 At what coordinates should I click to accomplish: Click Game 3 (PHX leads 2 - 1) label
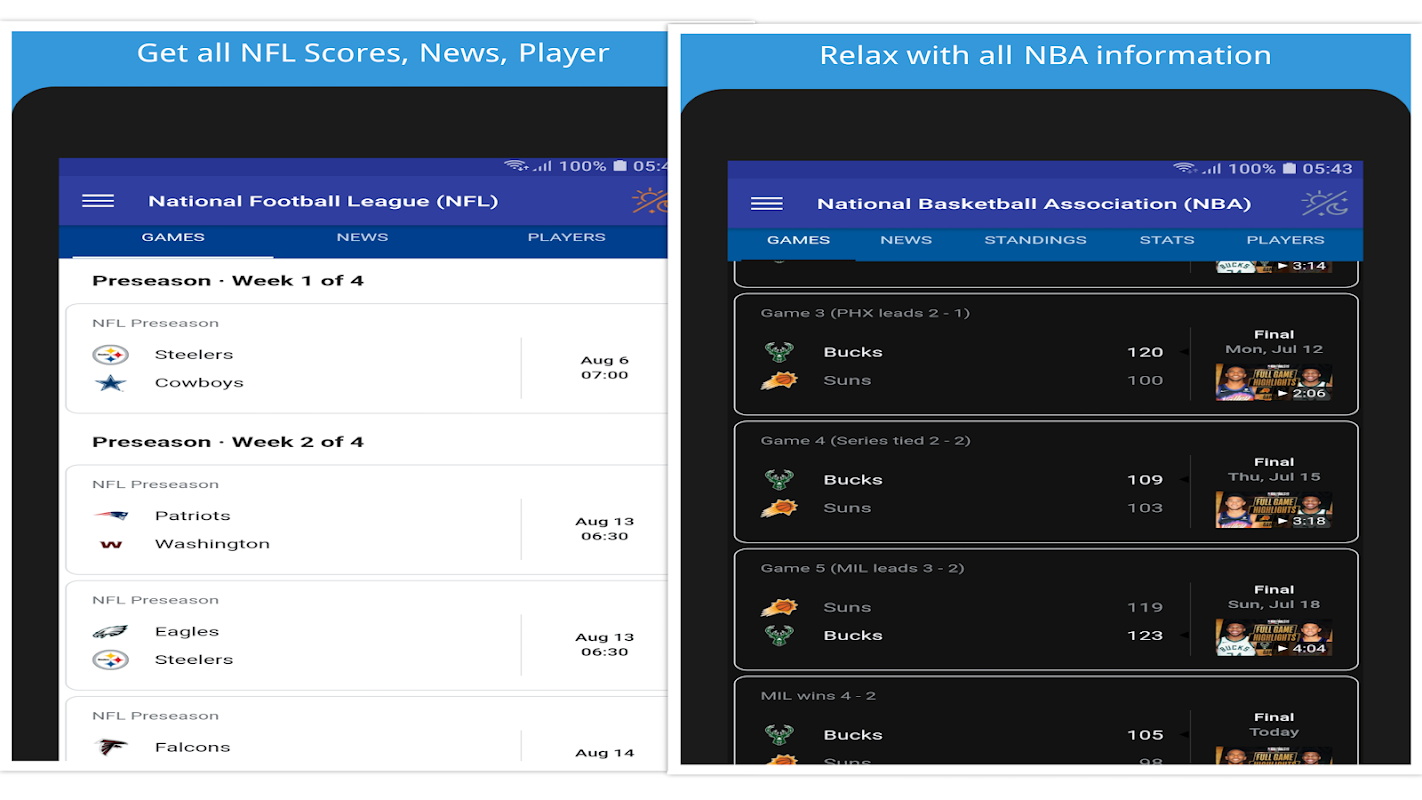point(865,313)
